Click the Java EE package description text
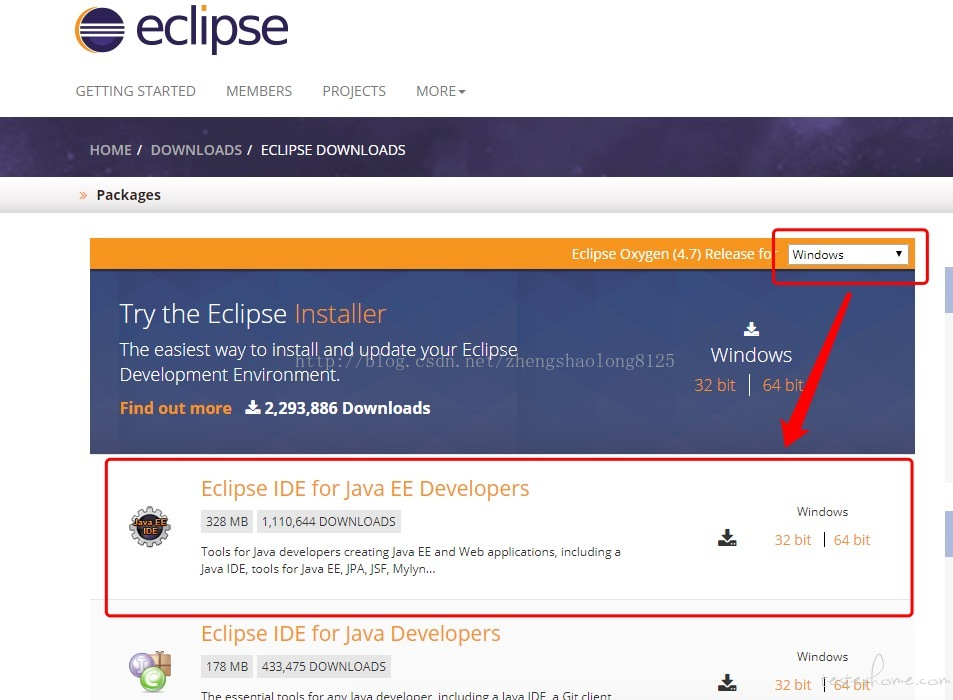The height and width of the screenshot is (700, 953). [x=411, y=560]
